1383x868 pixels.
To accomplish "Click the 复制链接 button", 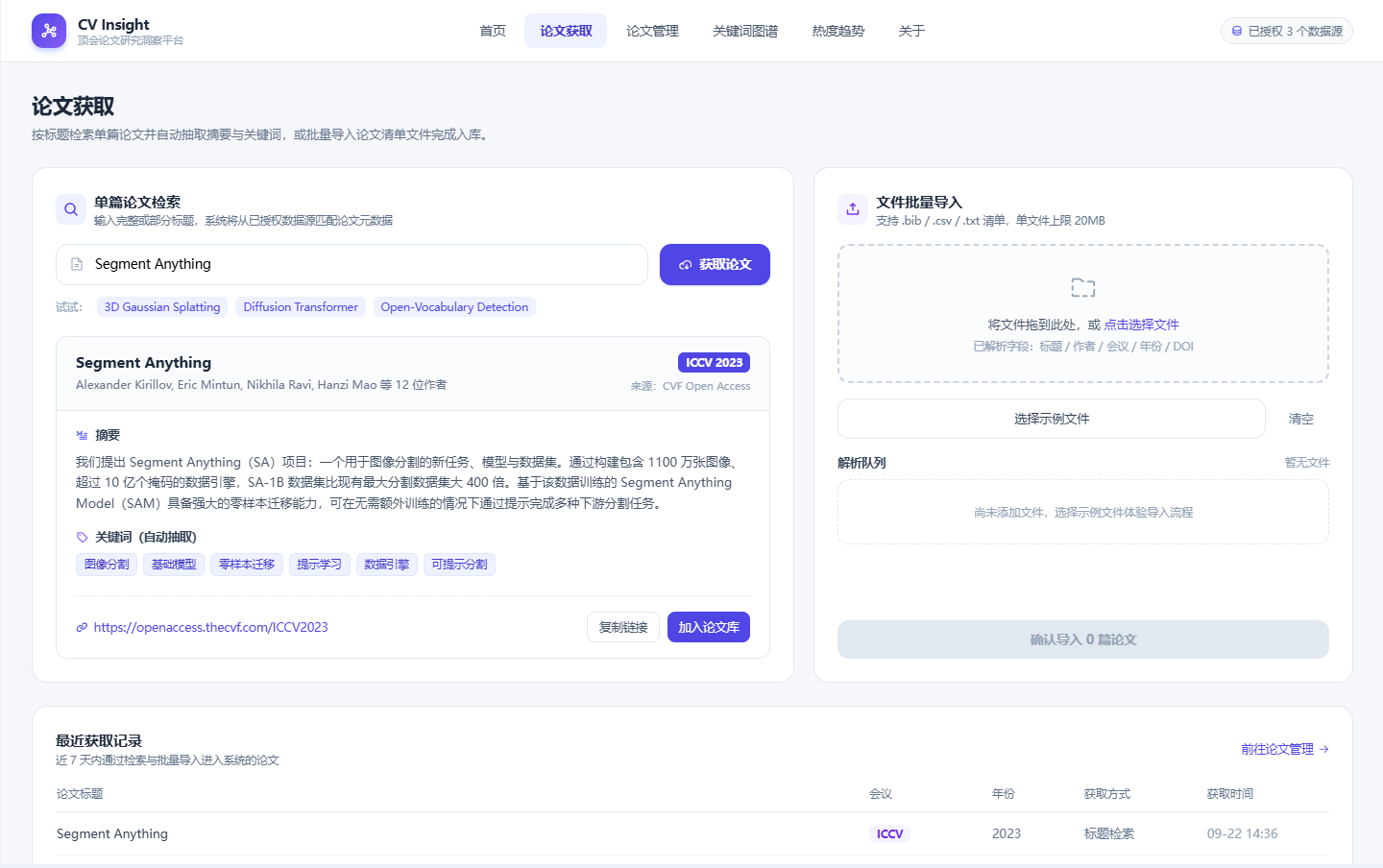I will (623, 627).
